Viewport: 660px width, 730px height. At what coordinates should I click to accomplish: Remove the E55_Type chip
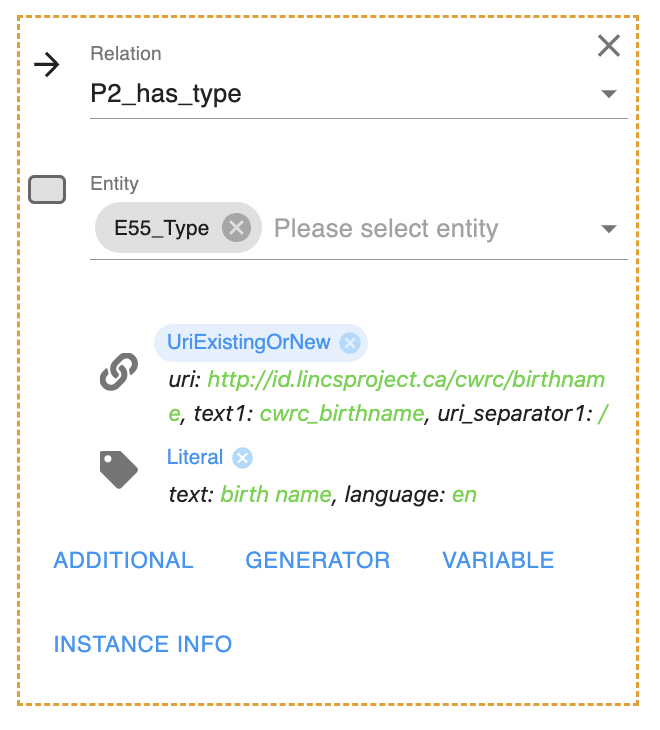point(236,228)
